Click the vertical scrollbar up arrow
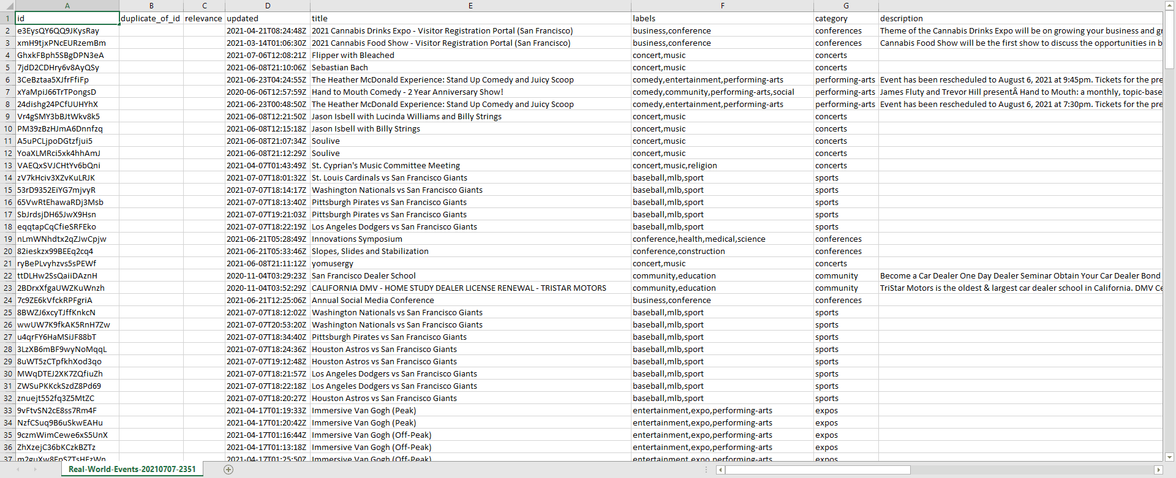Image resolution: width=1176 pixels, height=478 pixels. click(1171, 5)
